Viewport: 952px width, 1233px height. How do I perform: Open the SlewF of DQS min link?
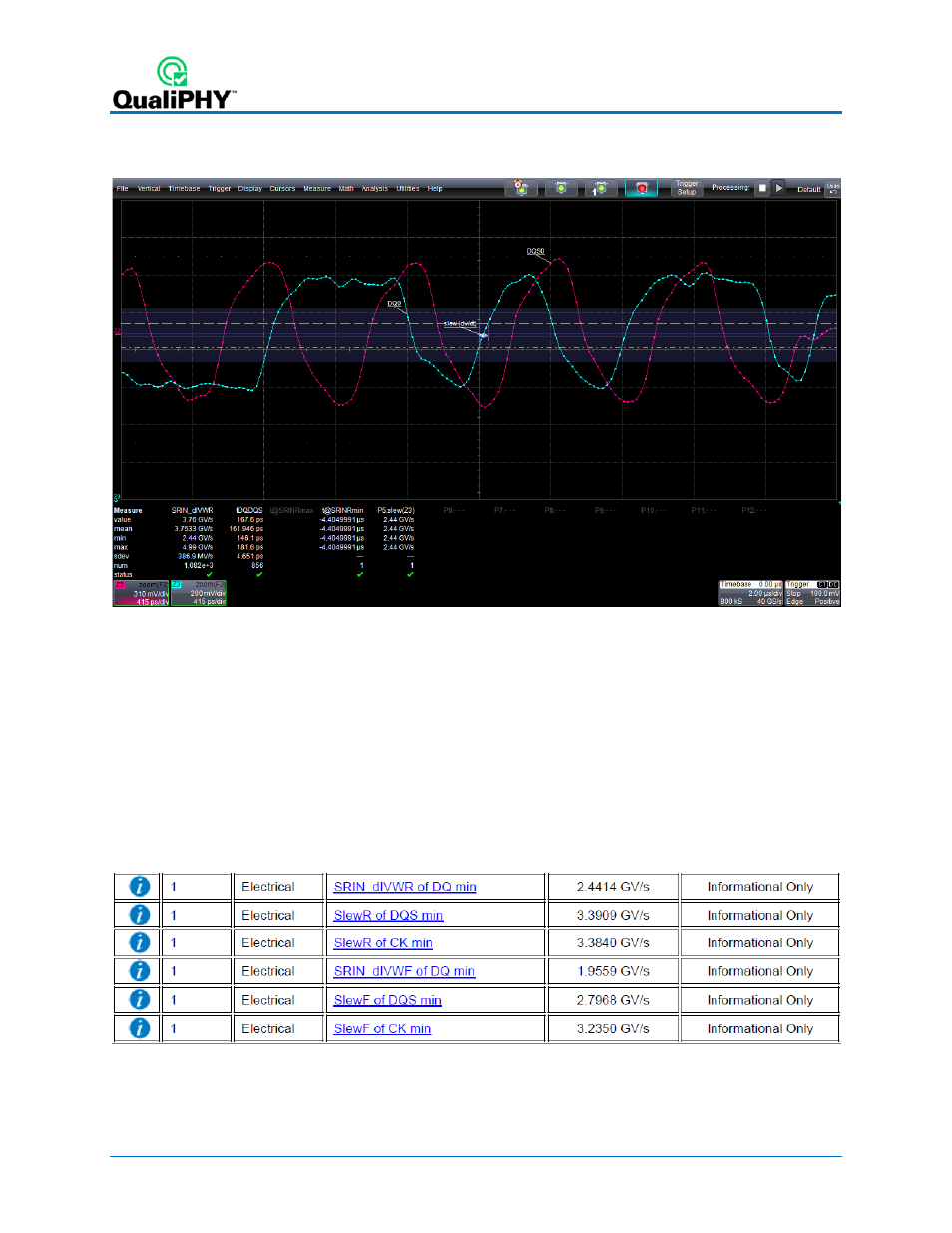click(x=387, y=1000)
